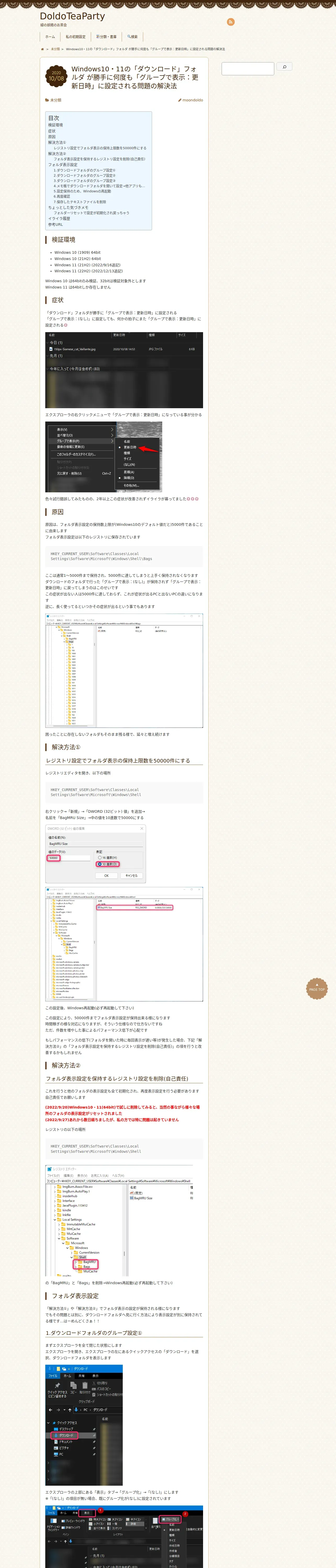The image size is (336, 1568).
Task: Jump to ちょっとした気づきメモ in contents
Action: (x=68, y=207)
